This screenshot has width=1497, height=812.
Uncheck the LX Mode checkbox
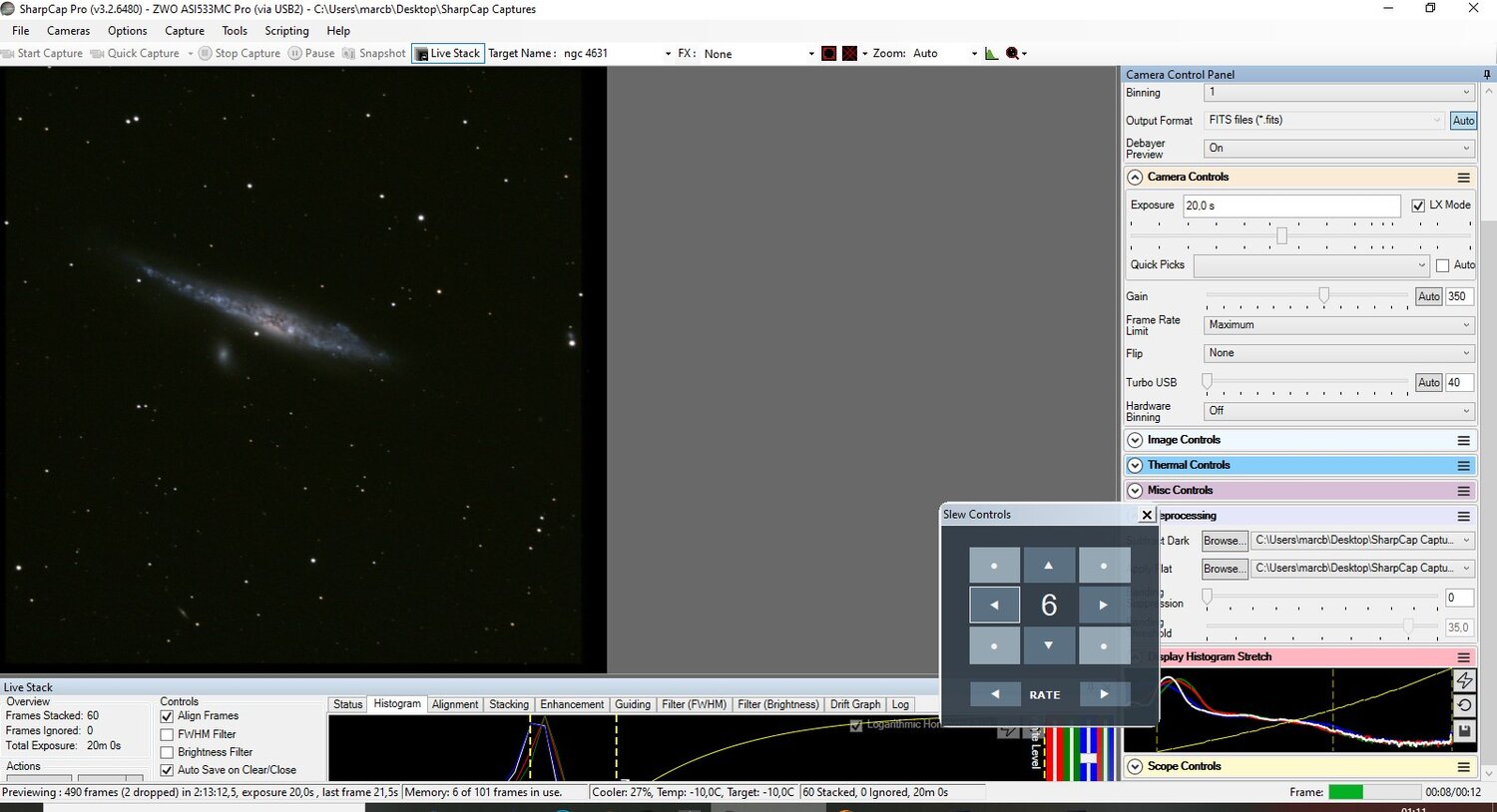tap(1418, 205)
